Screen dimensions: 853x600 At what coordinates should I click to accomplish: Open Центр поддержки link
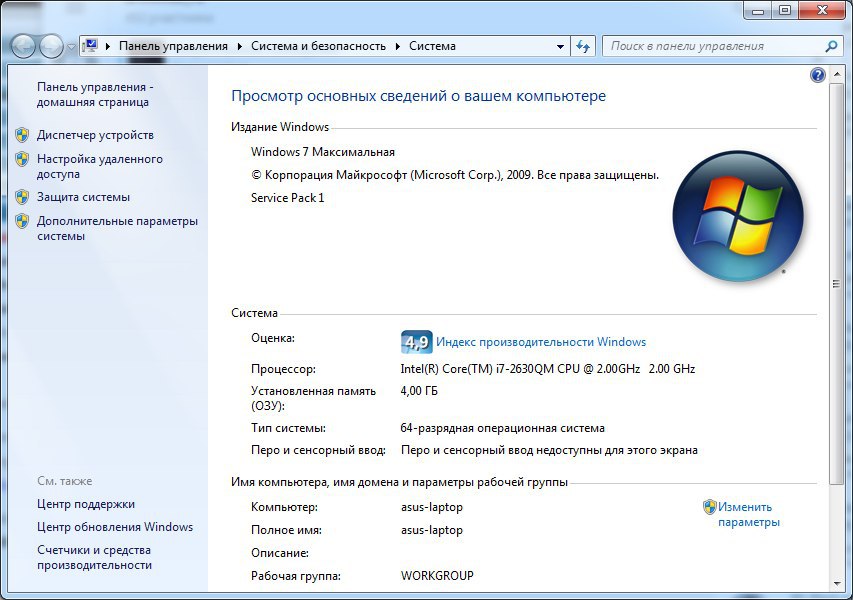pos(86,504)
